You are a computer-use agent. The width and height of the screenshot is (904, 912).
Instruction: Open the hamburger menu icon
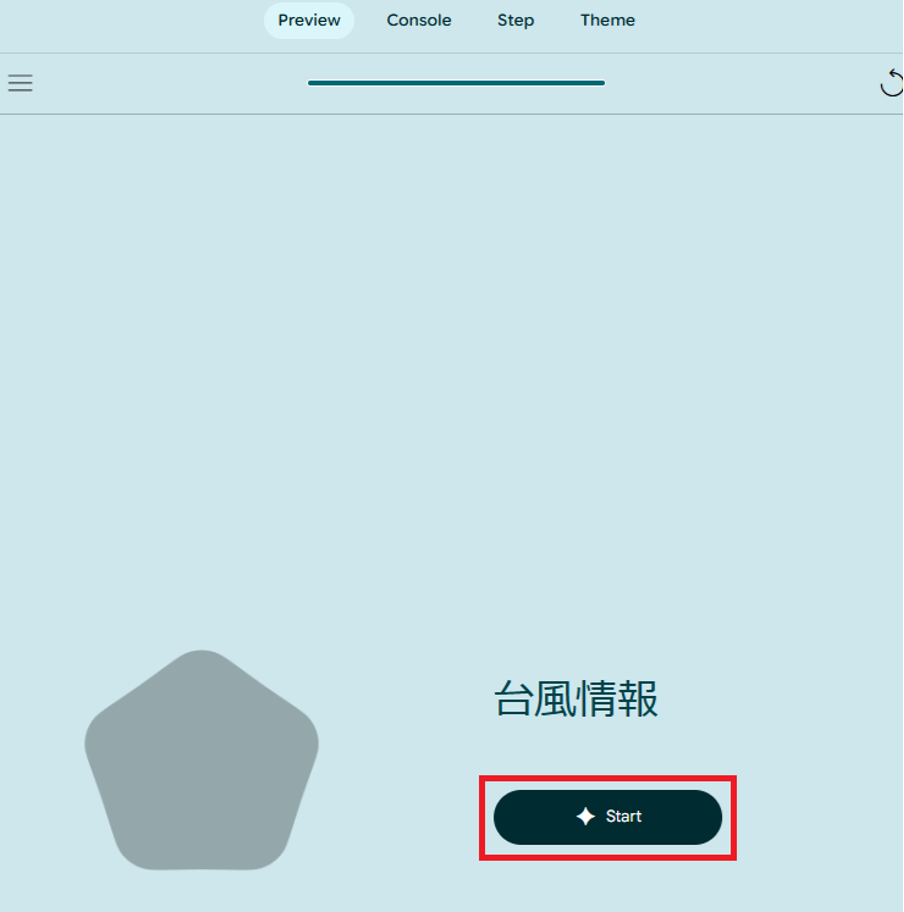point(20,83)
